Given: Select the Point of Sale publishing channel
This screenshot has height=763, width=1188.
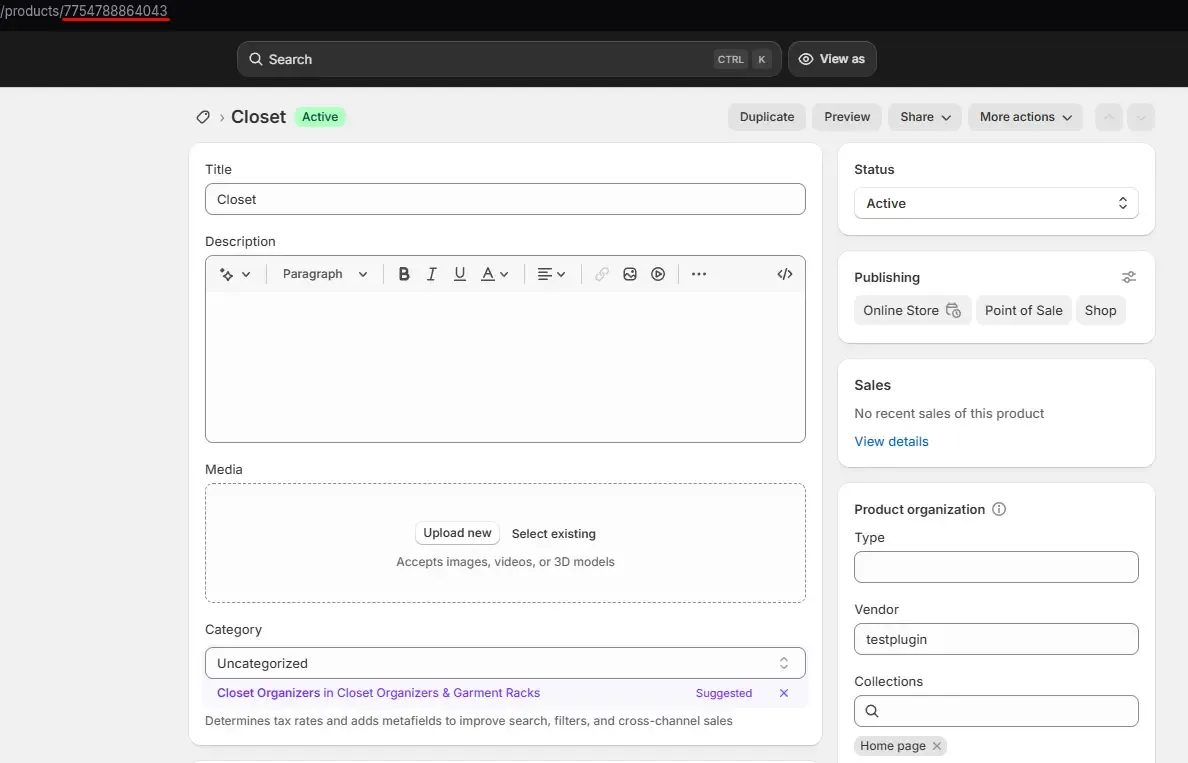Looking at the screenshot, I should coord(1023,310).
